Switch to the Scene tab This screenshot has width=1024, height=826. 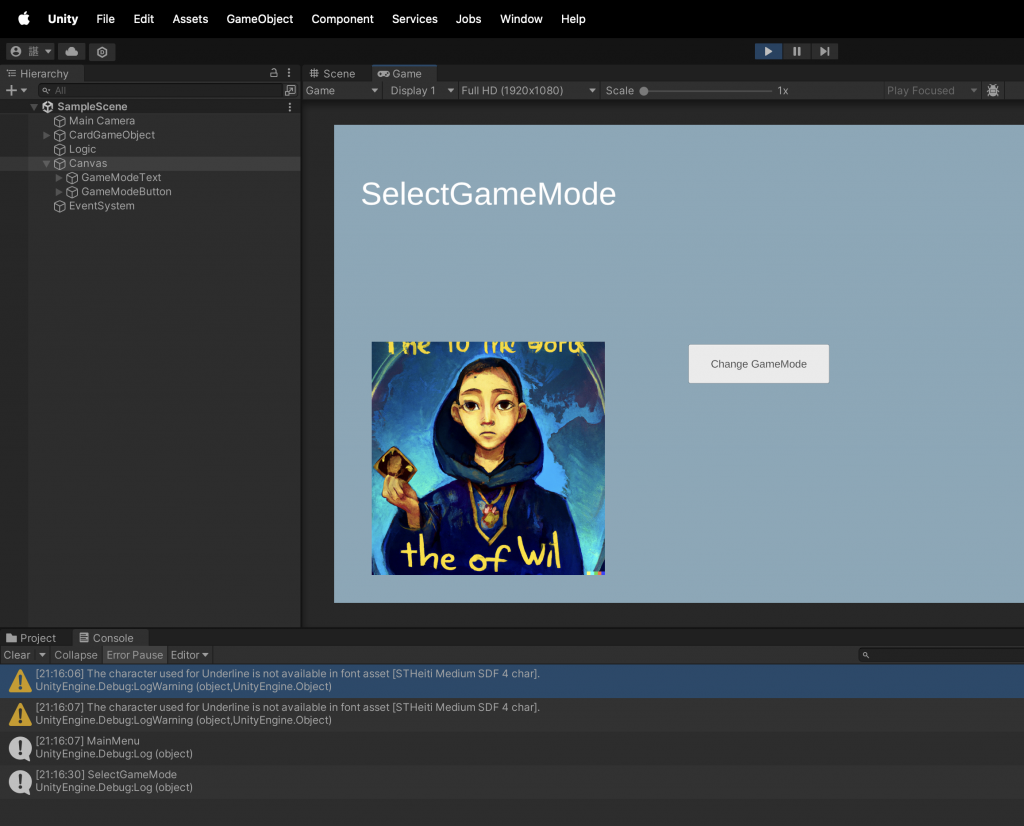click(332, 74)
